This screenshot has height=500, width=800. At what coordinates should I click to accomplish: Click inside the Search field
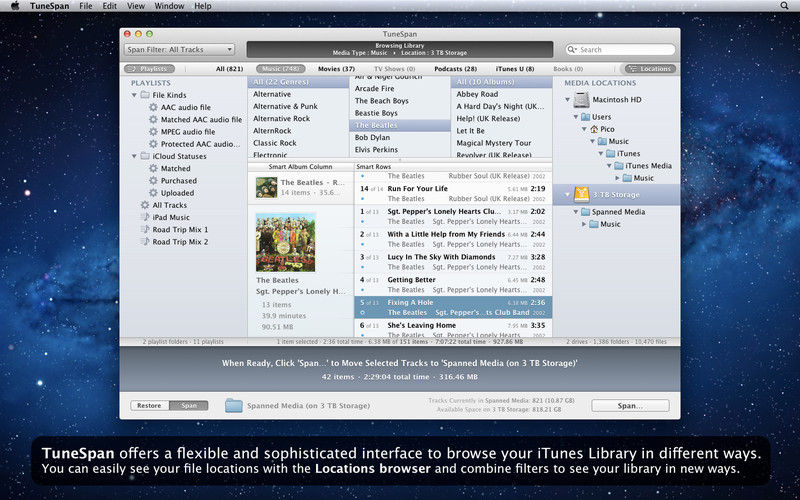click(x=620, y=49)
